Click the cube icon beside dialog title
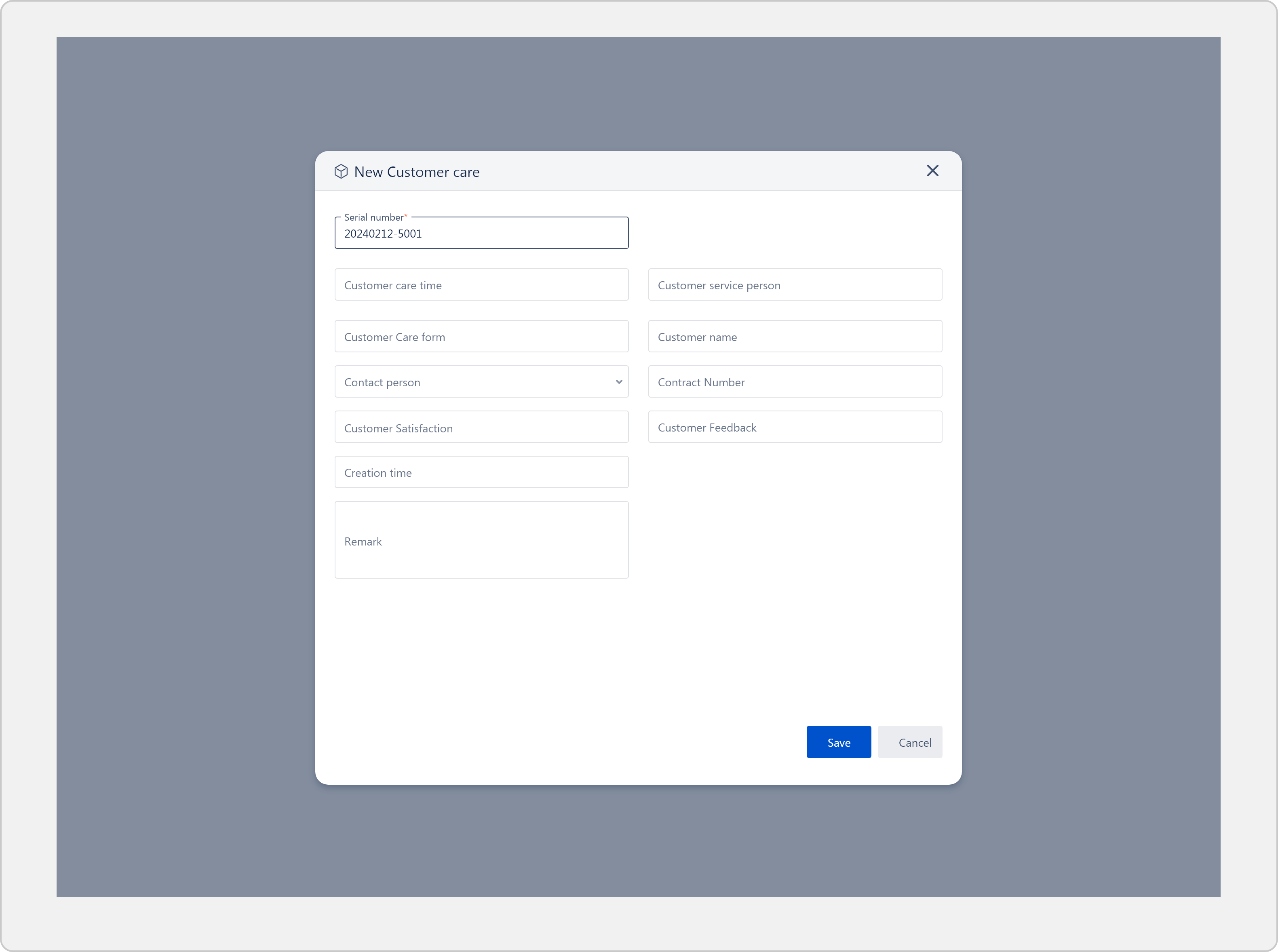This screenshot has height=952, width=1278. click(x=341, y=171)
